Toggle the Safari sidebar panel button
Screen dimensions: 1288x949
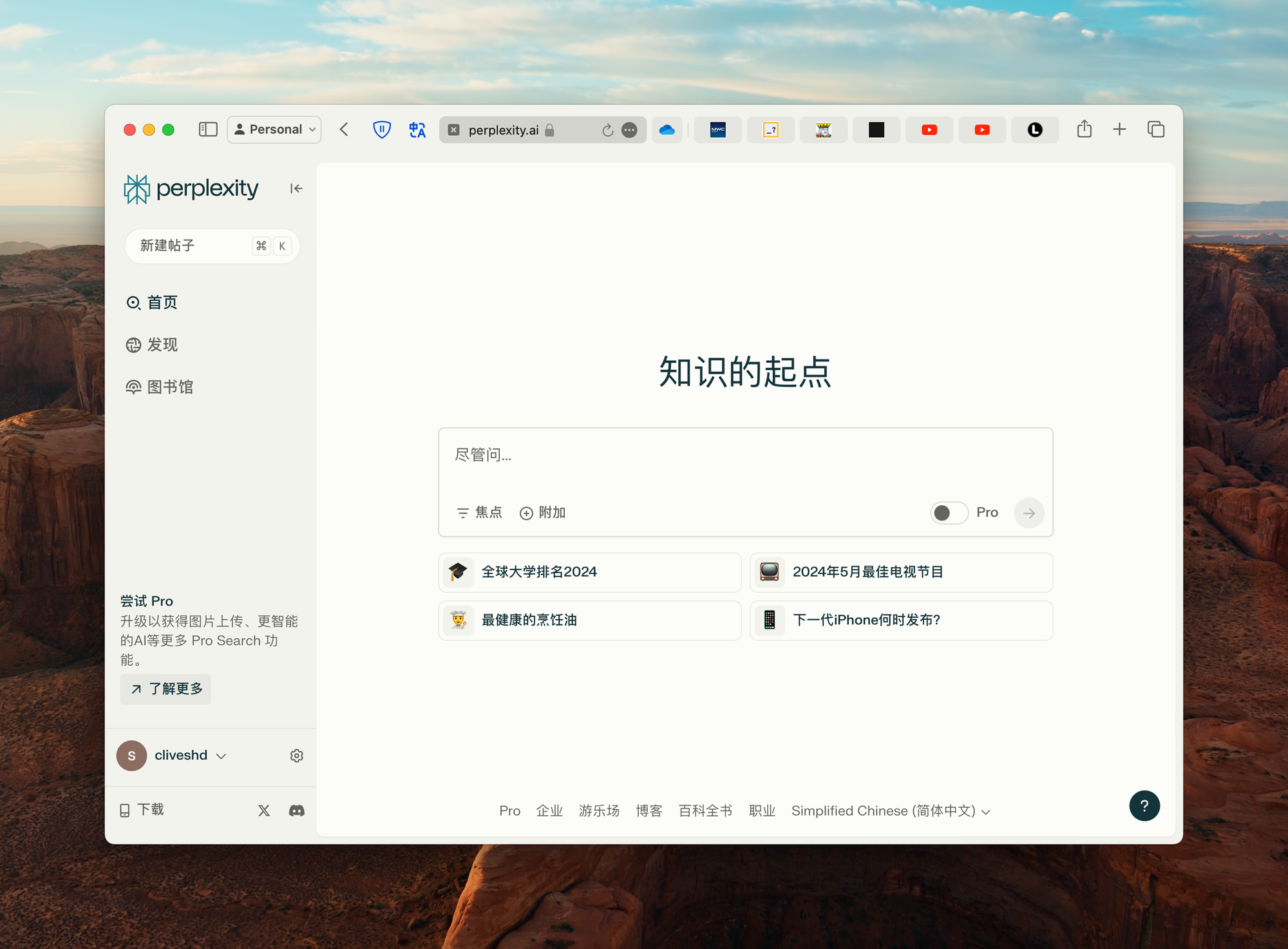208,129
